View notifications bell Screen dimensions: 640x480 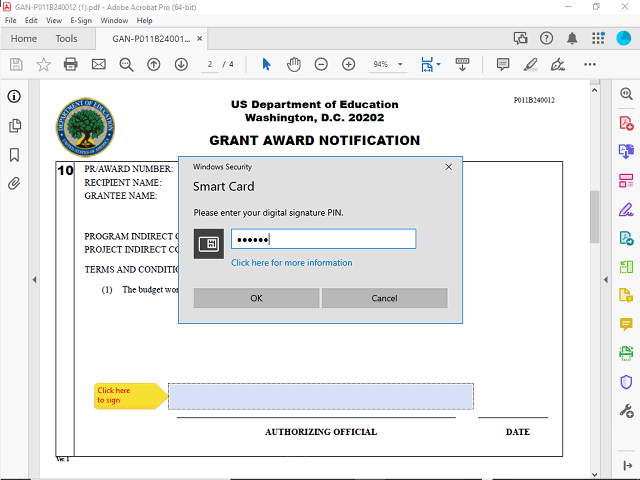[x=572, y=38]
